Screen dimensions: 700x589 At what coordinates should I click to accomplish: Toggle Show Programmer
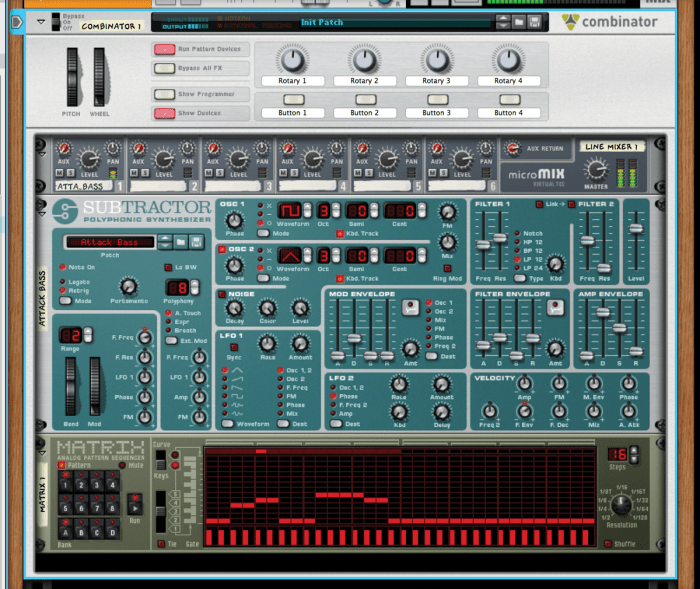(x=164, y=94)
